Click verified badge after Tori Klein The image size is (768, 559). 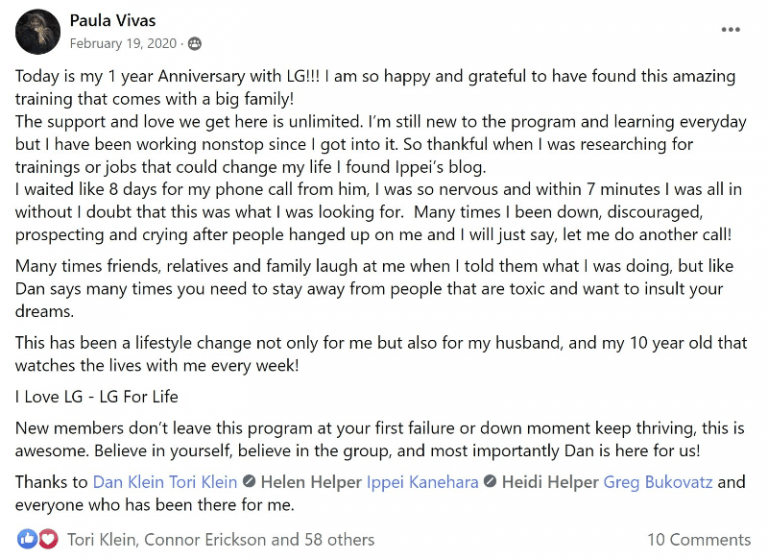(249, 482)
